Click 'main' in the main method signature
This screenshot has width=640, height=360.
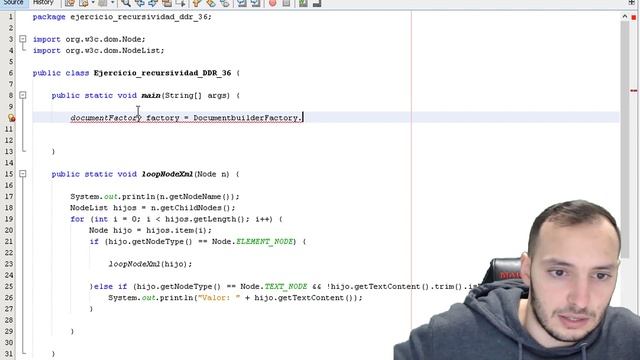[151, 96]
